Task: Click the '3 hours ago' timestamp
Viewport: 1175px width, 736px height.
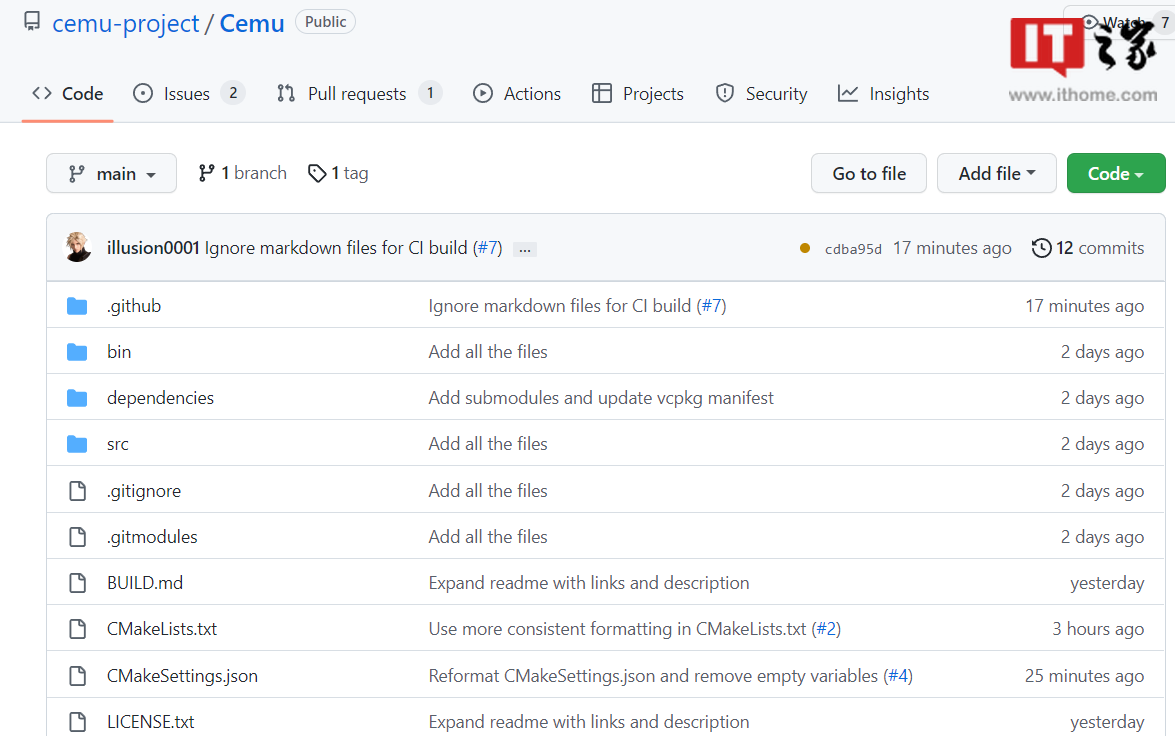Action: [1098, 629]
